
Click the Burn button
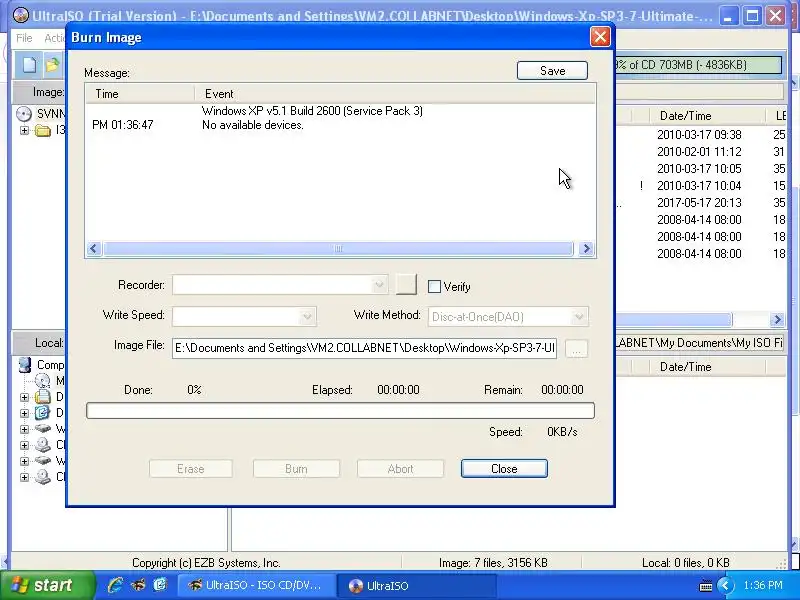pyautogui.click(x=296, y=468)
